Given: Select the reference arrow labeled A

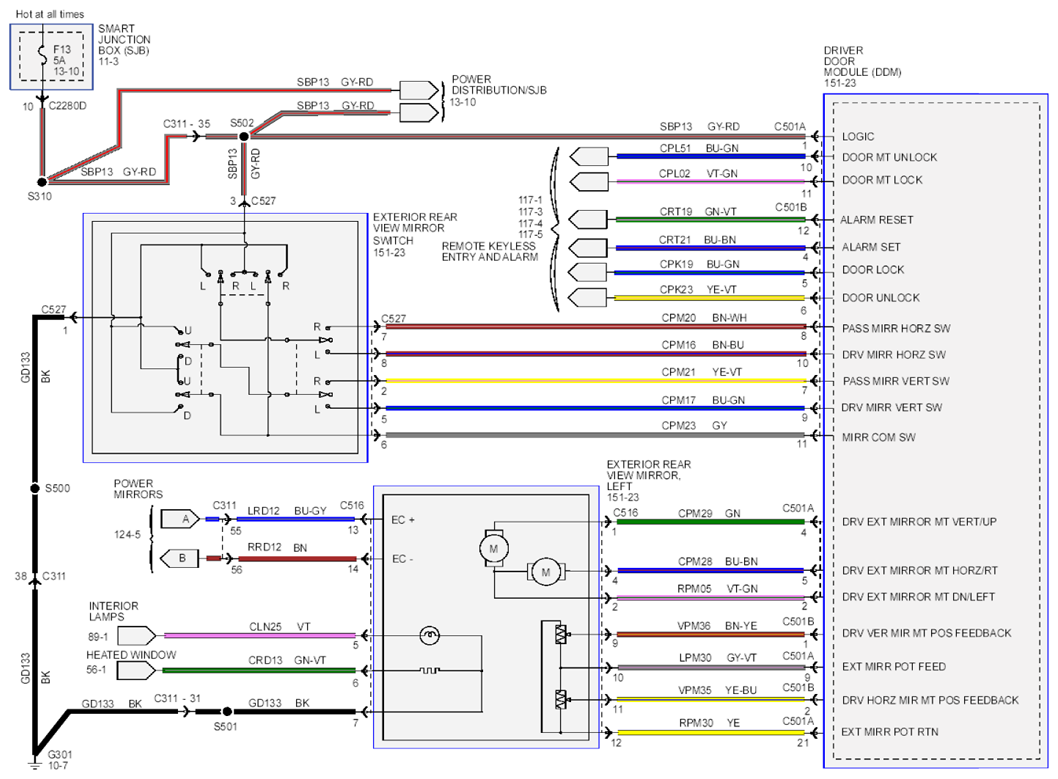Looking at the screenshot, I should tap(181, 519).
